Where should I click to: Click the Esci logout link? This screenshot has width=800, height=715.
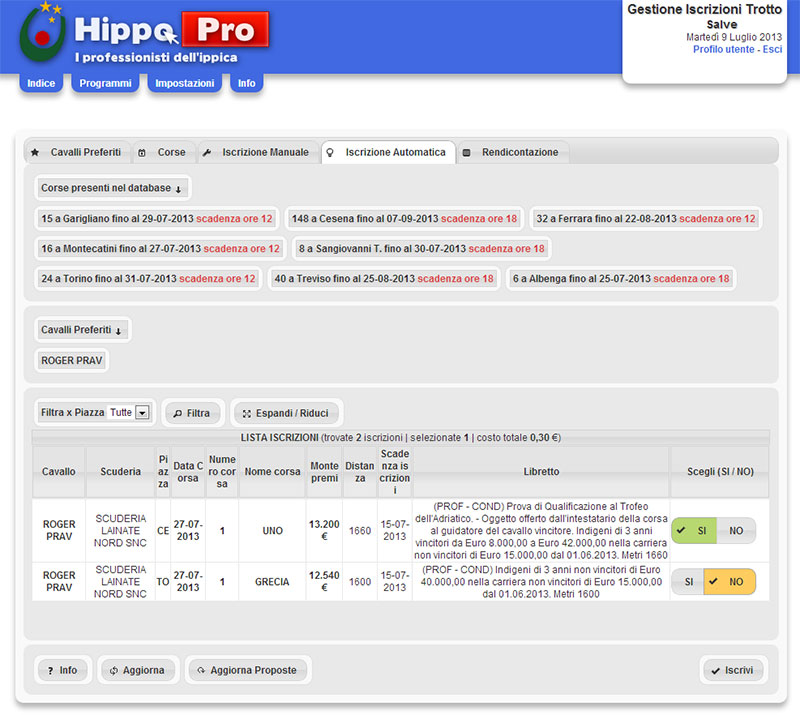pyautogui.click(x=772, y=49)
